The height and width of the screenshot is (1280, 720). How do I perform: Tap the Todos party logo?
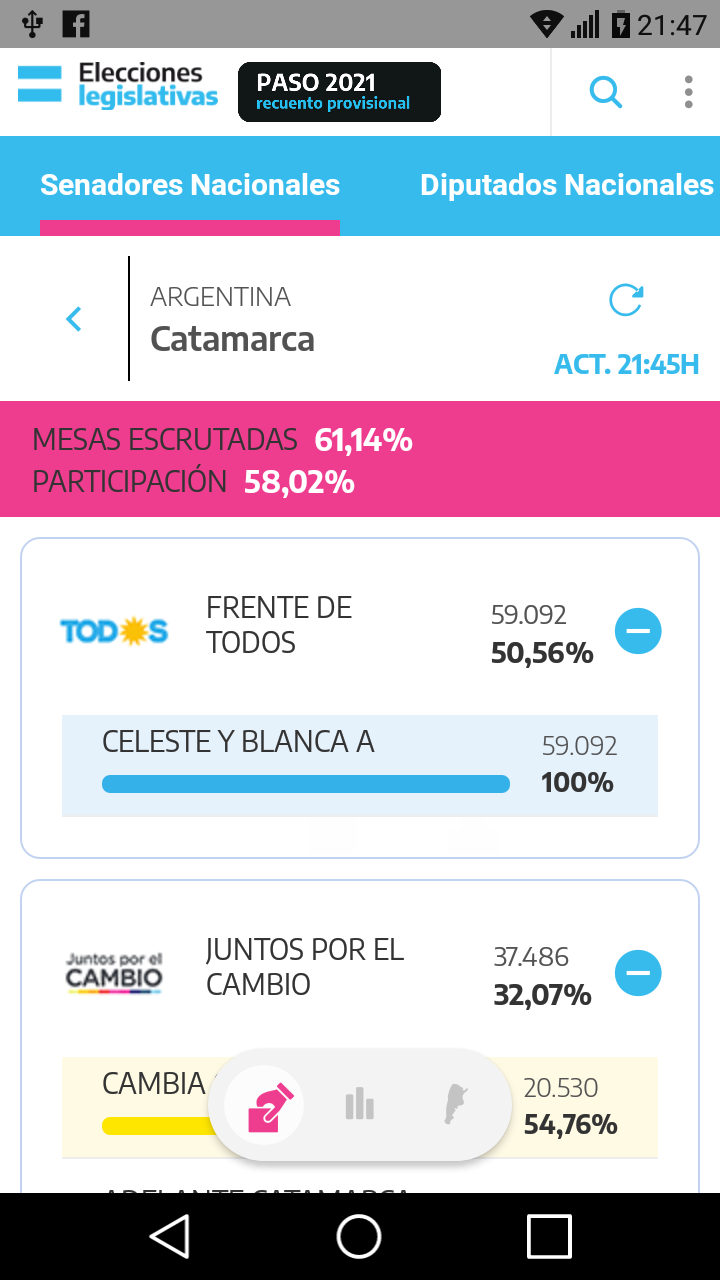114,631
